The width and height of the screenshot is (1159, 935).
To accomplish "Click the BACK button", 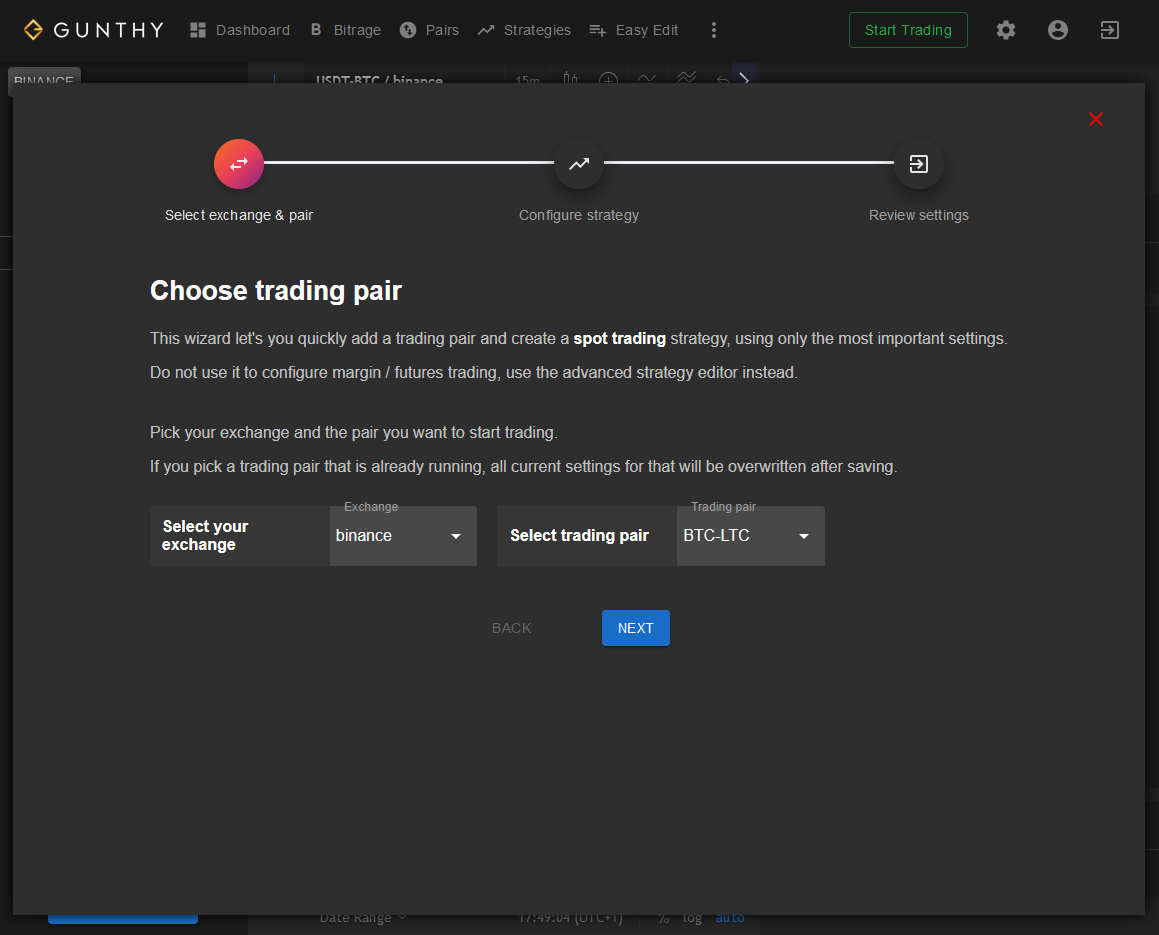I will pos(511,628).
